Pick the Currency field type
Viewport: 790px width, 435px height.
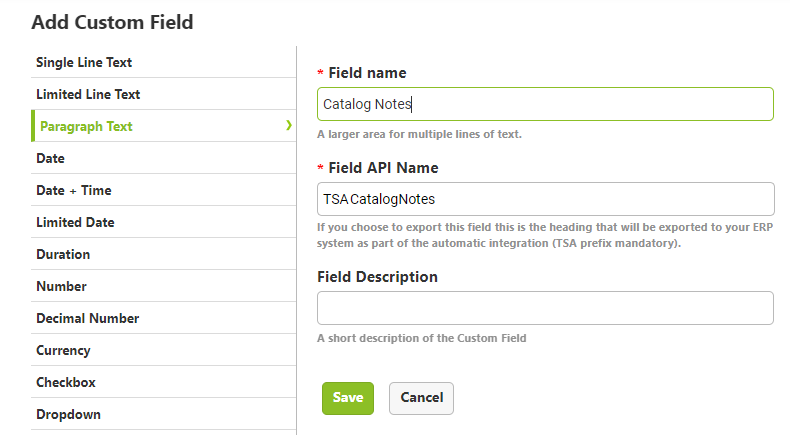163,350
